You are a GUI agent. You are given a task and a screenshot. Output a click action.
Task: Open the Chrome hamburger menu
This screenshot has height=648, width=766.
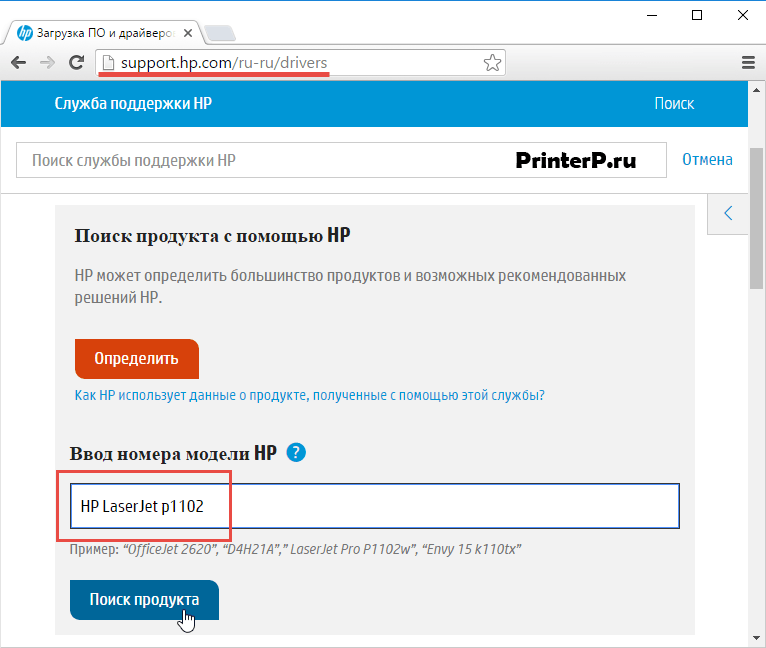[x=748, y=63]
